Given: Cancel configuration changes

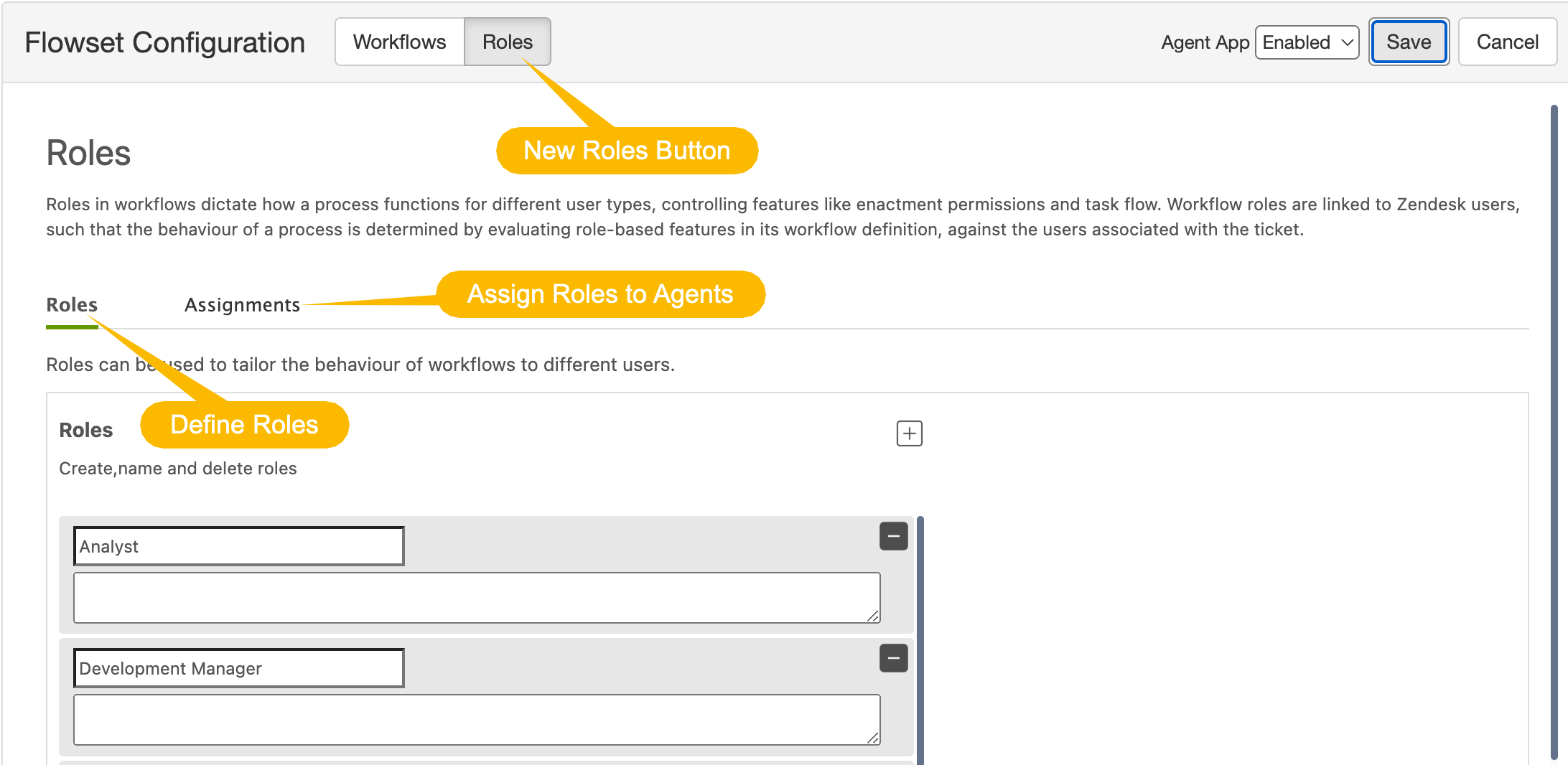Looking at the screenshot, I should pyautogui.click(x=1507, y=42).
